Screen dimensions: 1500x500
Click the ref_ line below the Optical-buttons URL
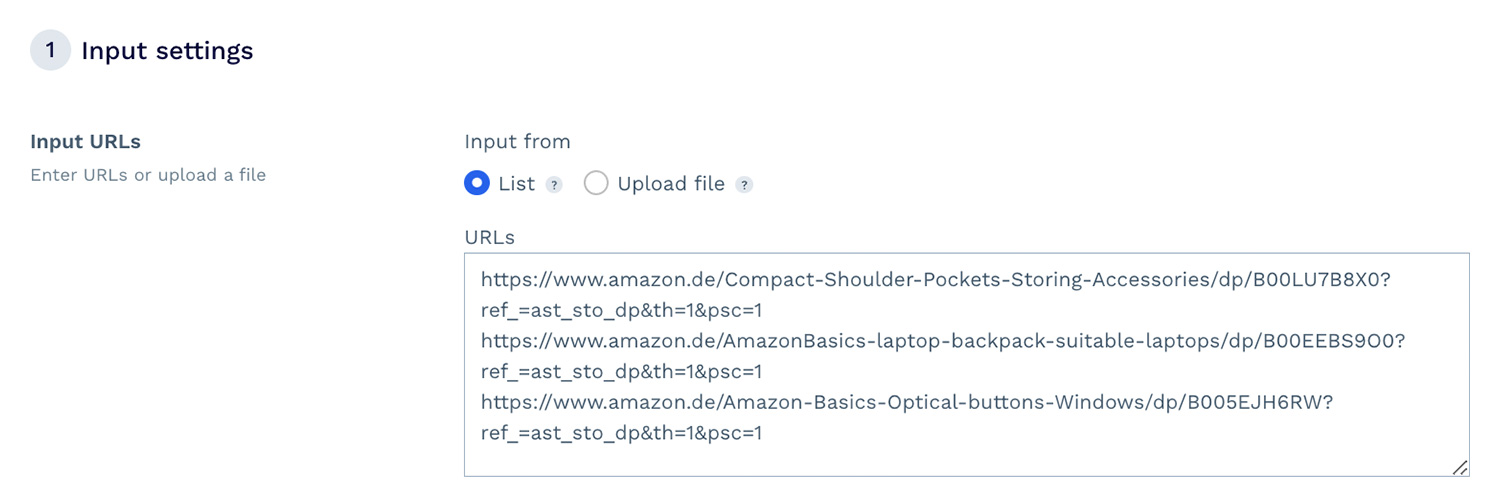621,433
